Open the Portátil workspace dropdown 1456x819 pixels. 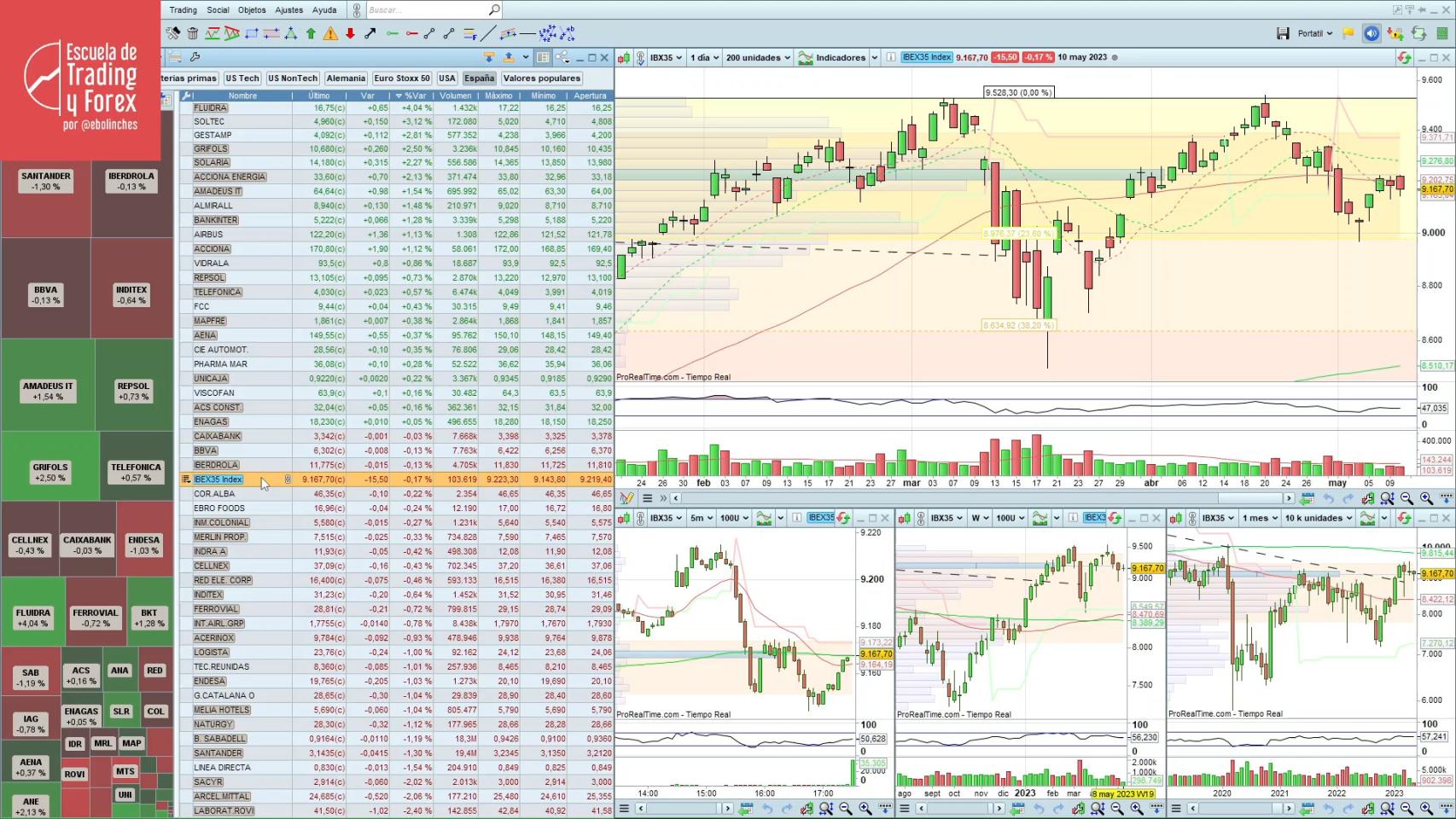click(x=1314, y=33)
